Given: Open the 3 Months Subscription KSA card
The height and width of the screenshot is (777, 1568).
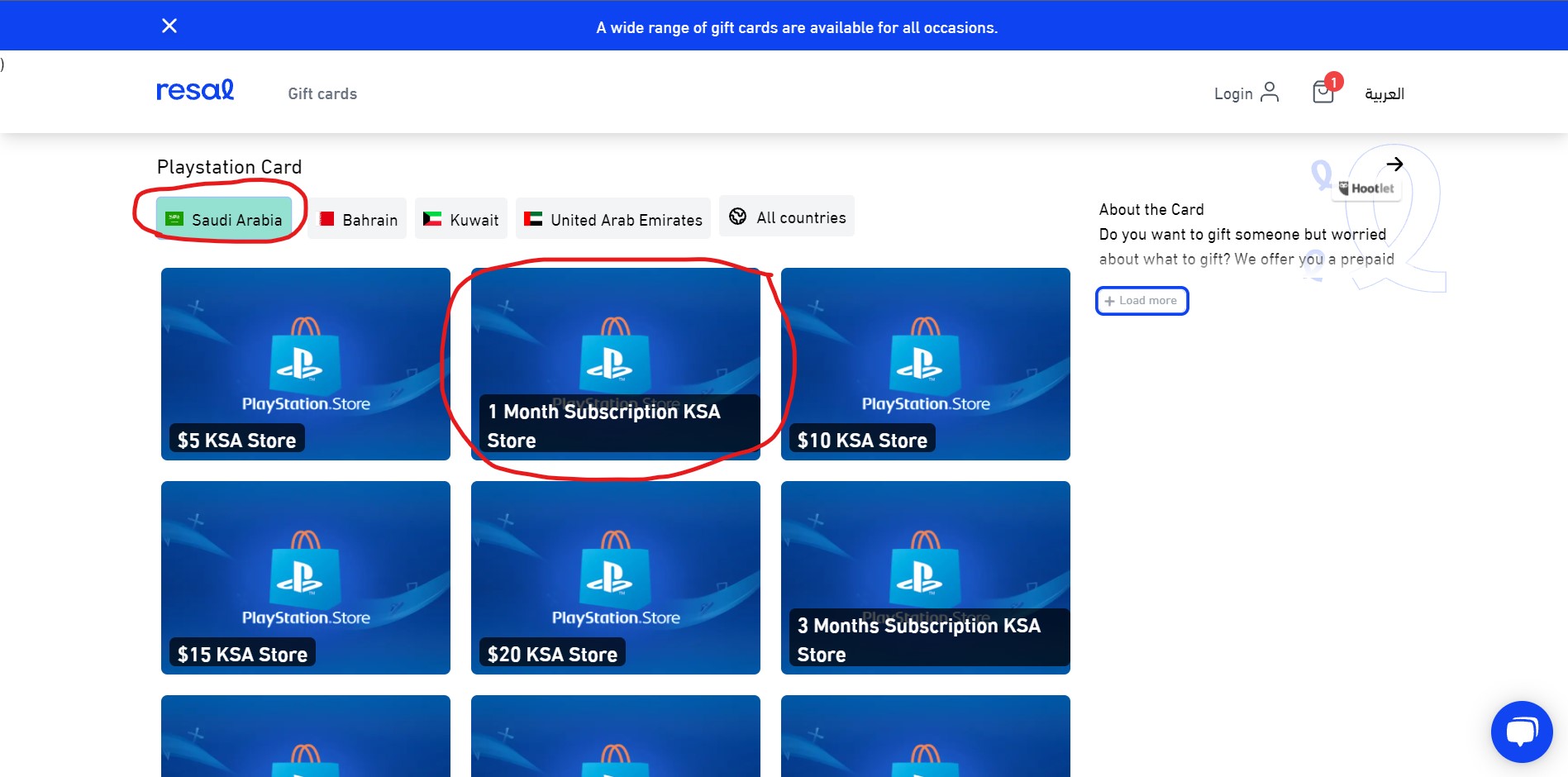Looking at the screenshot, I should tap(926, 578).
